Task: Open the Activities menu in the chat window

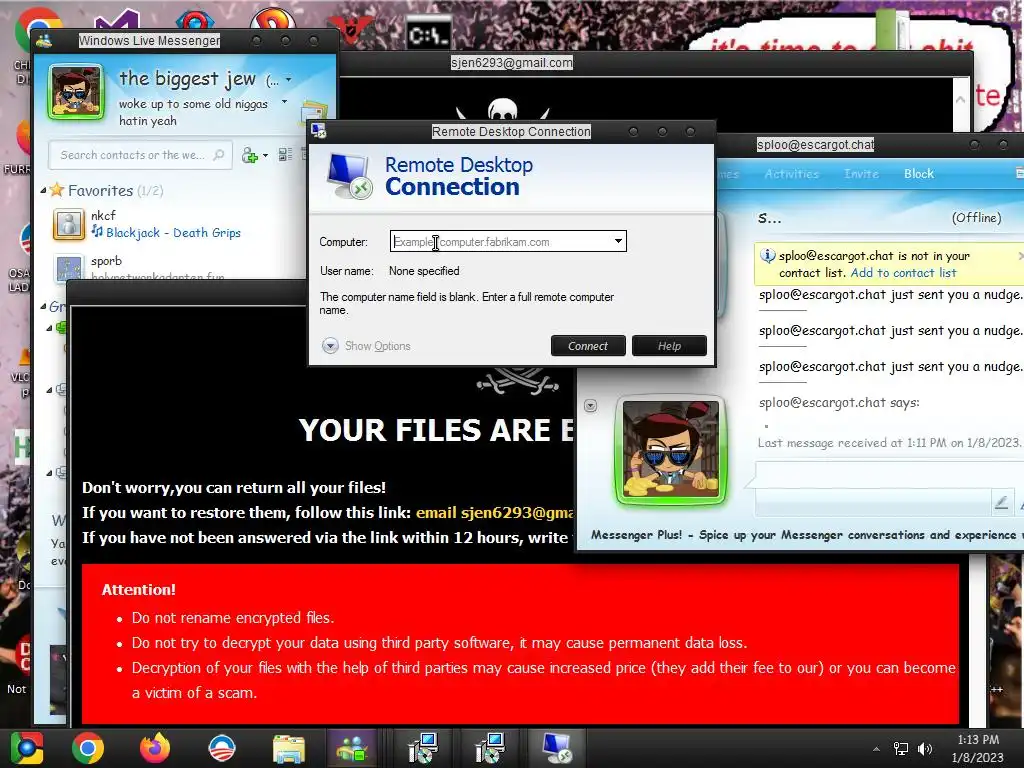Action: [792, 174]
